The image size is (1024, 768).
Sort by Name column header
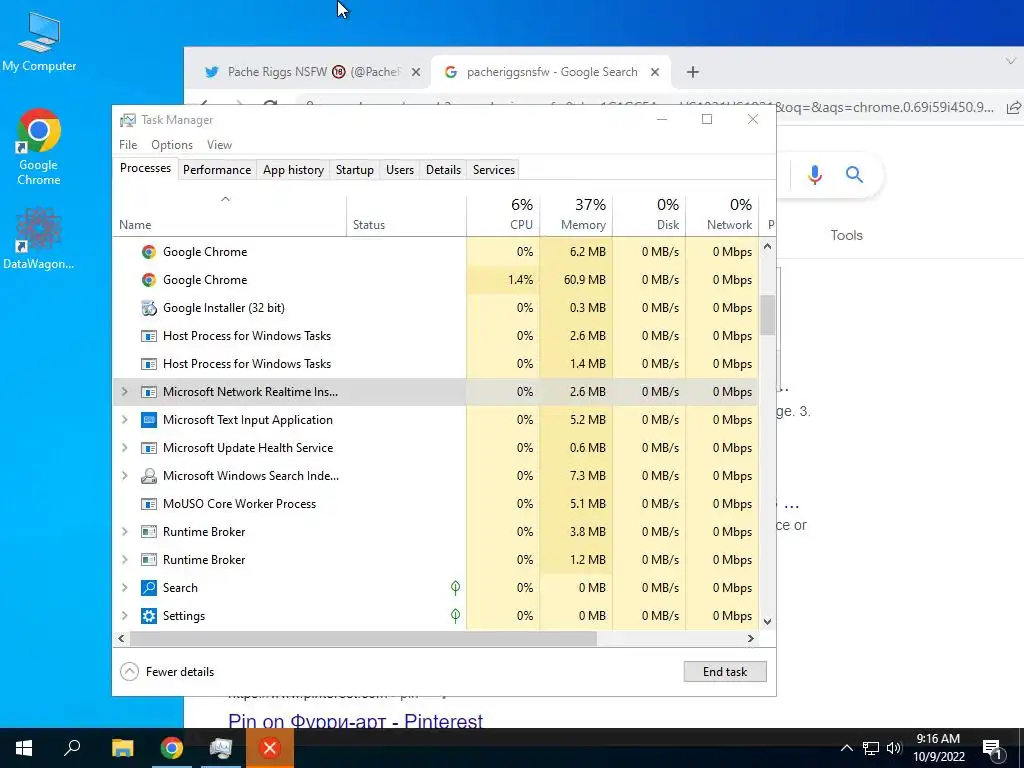229,215
